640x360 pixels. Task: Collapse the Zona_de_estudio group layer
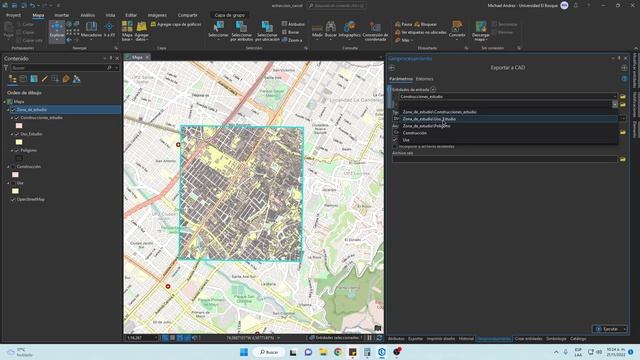click(x=8, y=110)
